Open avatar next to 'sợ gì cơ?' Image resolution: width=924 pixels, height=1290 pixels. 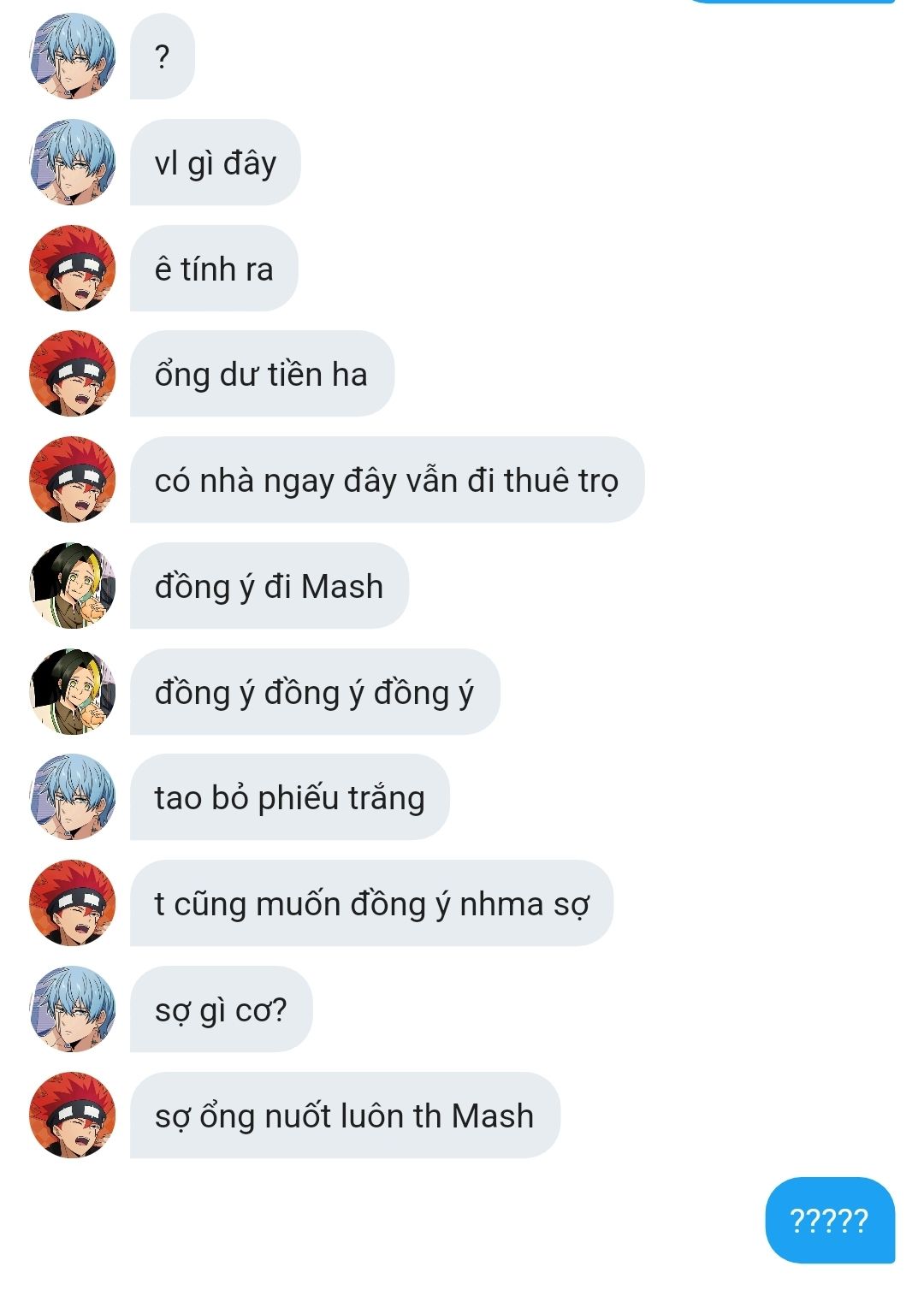pos(73,1009)
